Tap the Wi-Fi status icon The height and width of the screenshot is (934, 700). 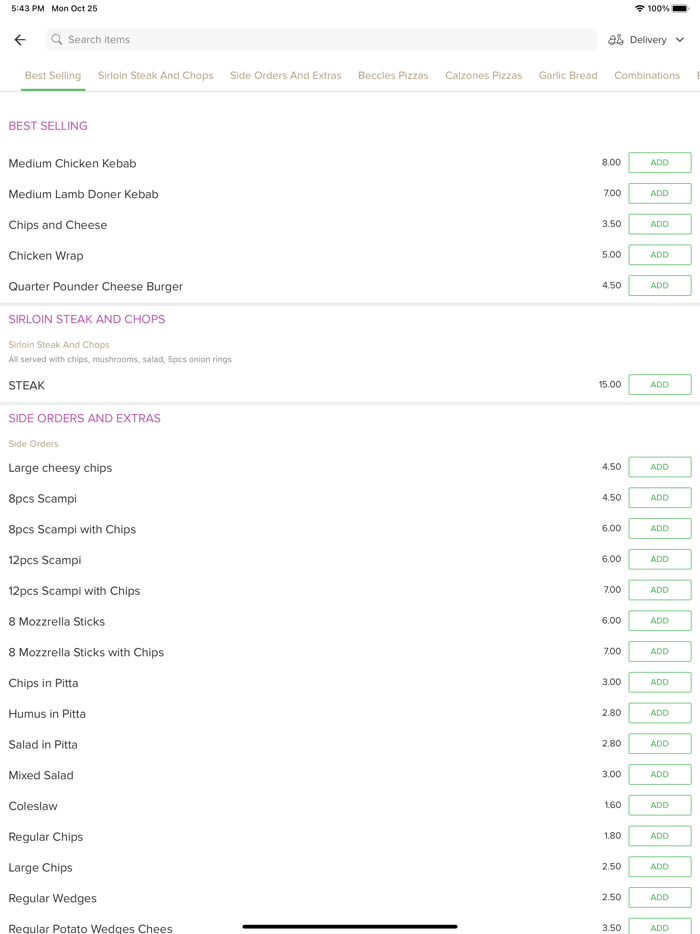(640, 9)
